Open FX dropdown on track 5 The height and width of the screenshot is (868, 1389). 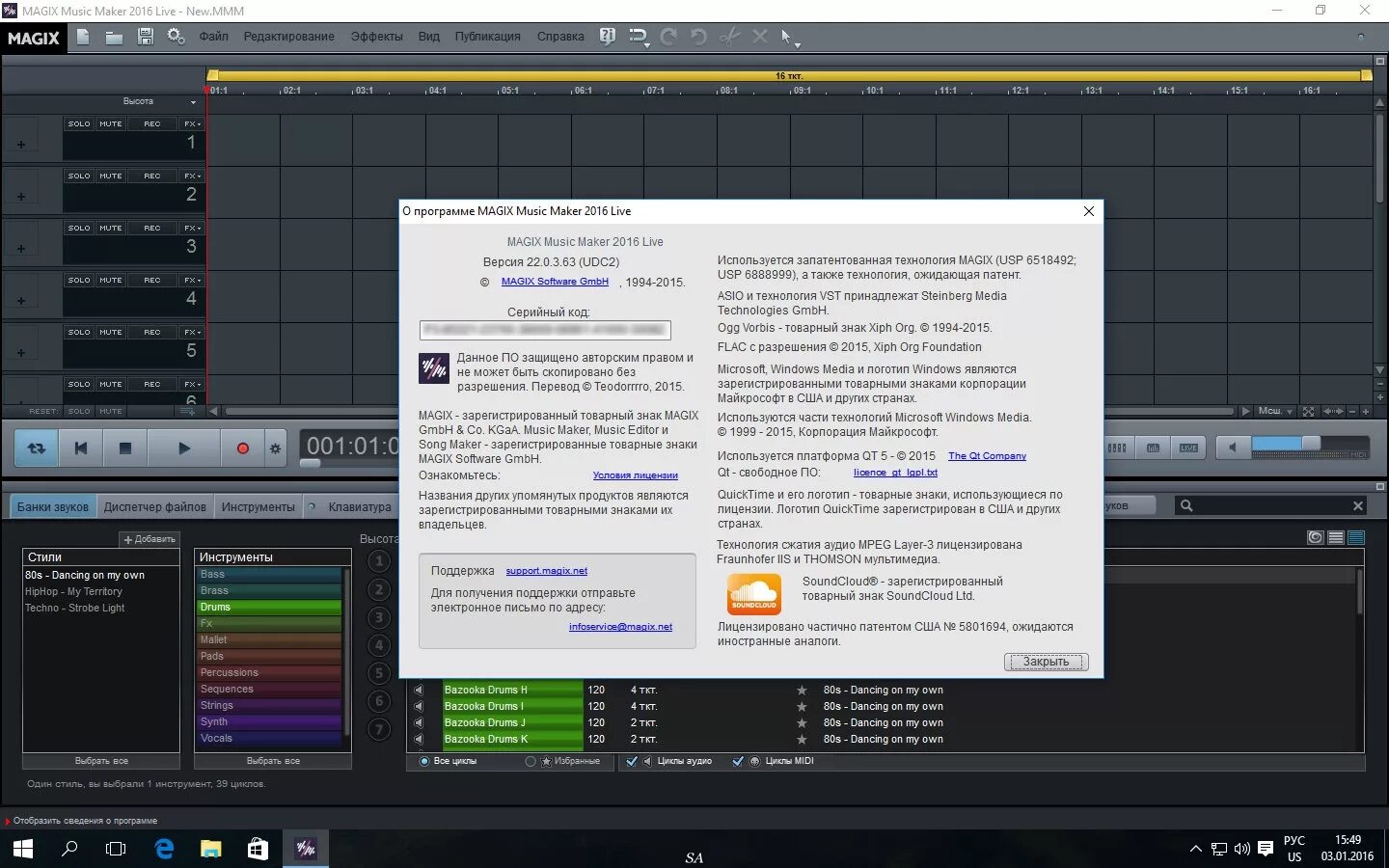tap(192, 332)
